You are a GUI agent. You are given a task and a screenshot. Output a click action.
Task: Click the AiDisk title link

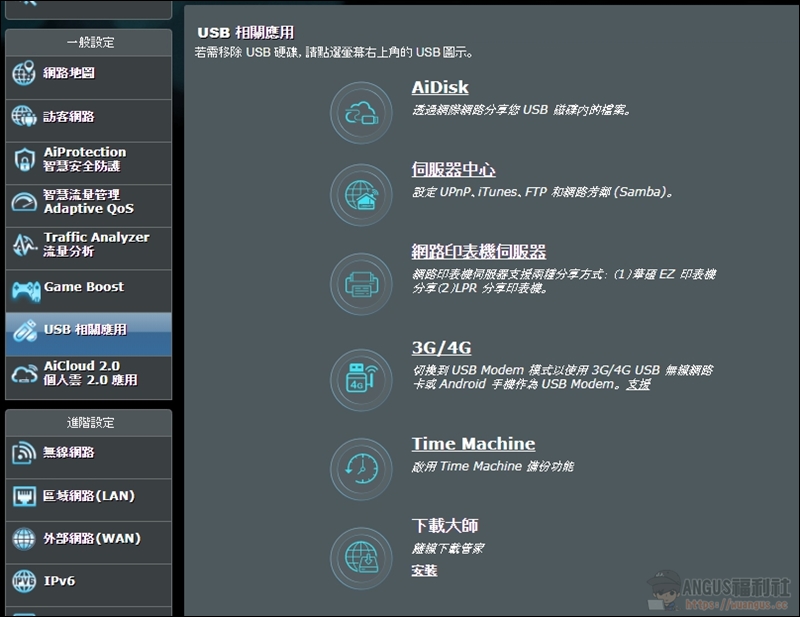(440, 88)
